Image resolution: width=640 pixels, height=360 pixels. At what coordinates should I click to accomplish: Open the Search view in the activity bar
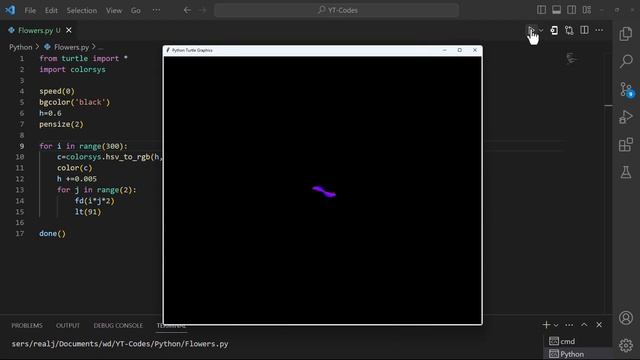[x=626, y=61]
